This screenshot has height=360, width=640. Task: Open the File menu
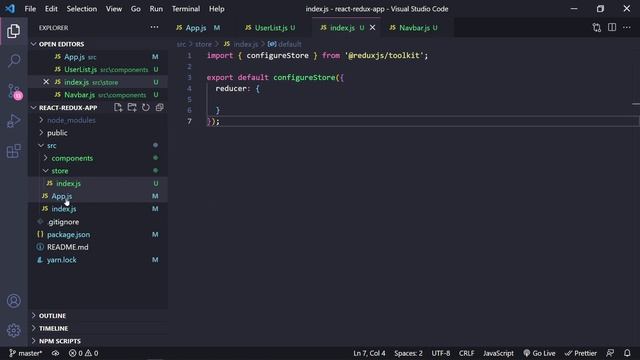pyautogui.click(x=30, y=9)
